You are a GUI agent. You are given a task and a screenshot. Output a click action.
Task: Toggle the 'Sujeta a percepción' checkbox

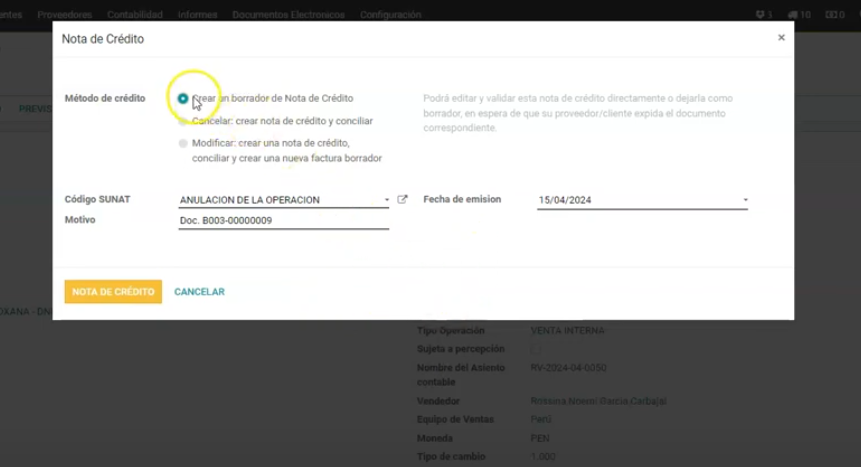535,349
